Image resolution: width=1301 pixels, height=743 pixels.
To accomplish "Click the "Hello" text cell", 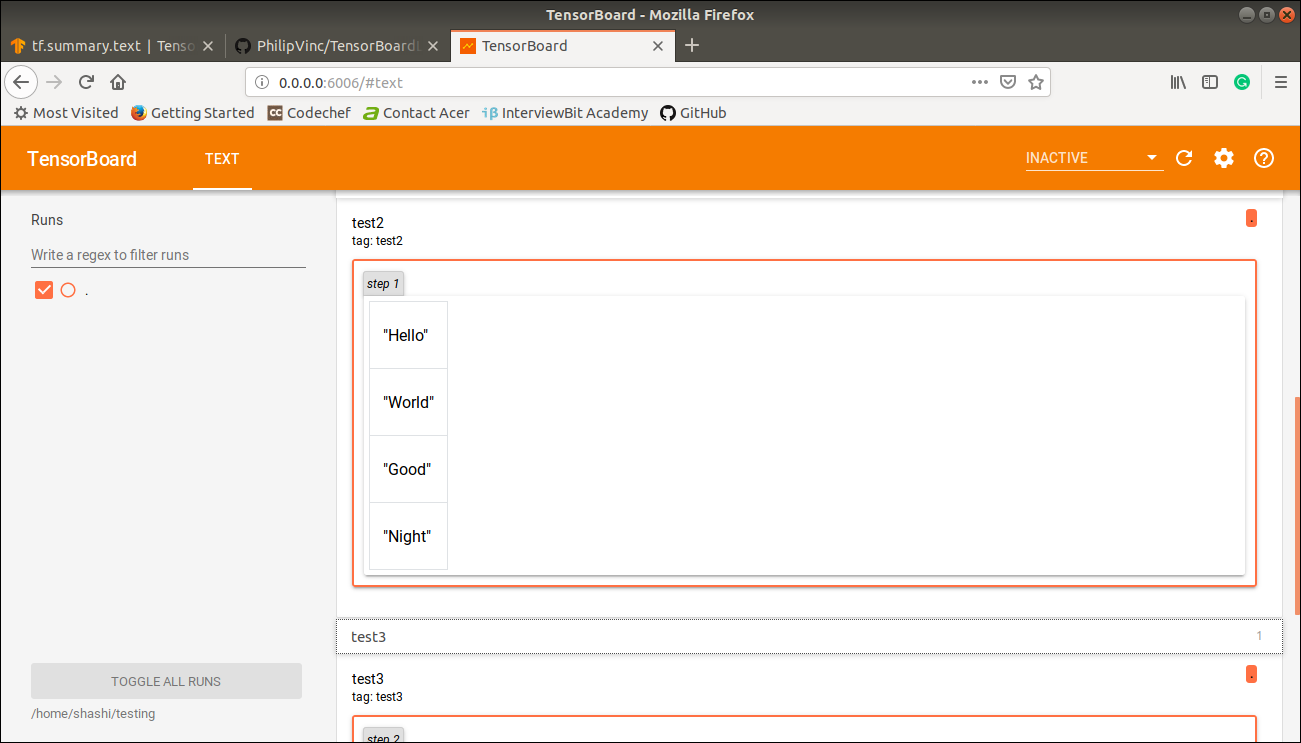I will pos(408,335).
